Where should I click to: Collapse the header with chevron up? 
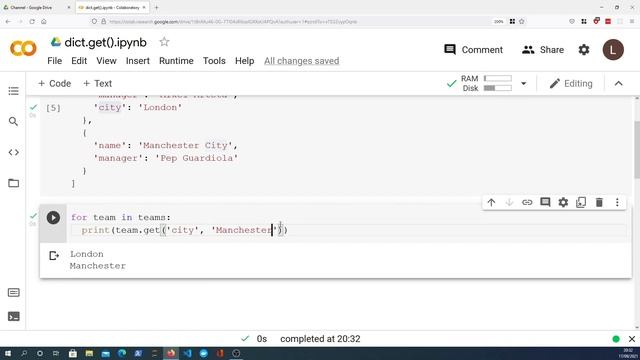618,84
